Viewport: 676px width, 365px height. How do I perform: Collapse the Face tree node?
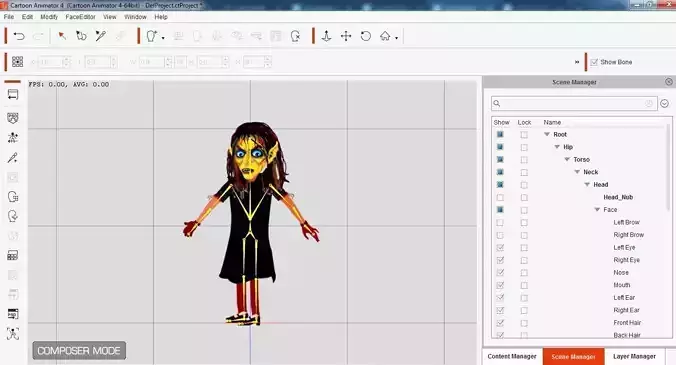[x=597, y=209]
